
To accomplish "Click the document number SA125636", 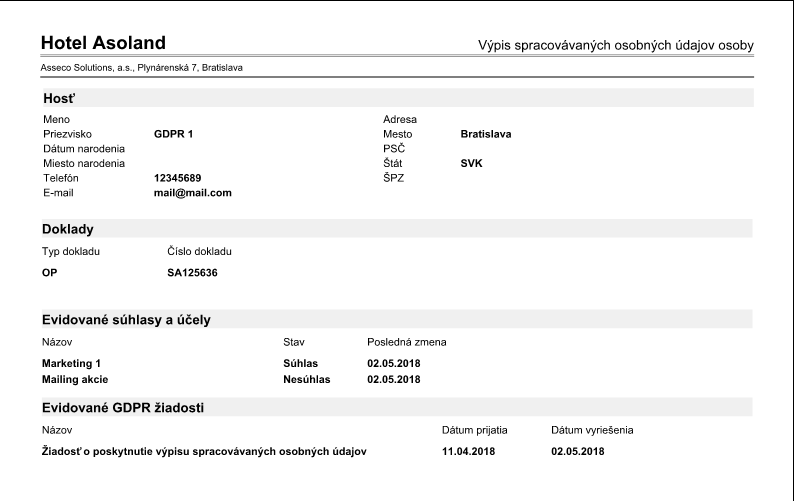I will 192,272.
